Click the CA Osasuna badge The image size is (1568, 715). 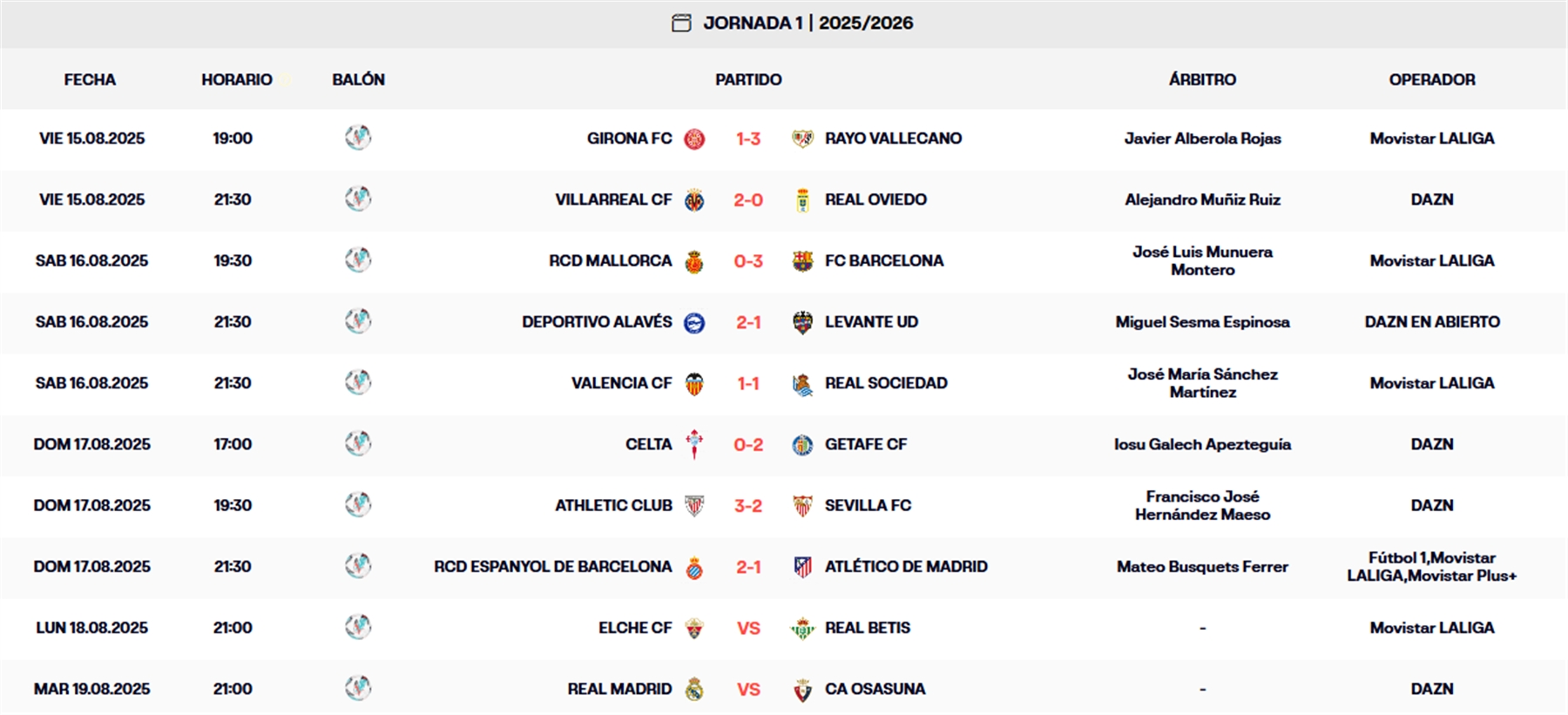pos(803,688)
